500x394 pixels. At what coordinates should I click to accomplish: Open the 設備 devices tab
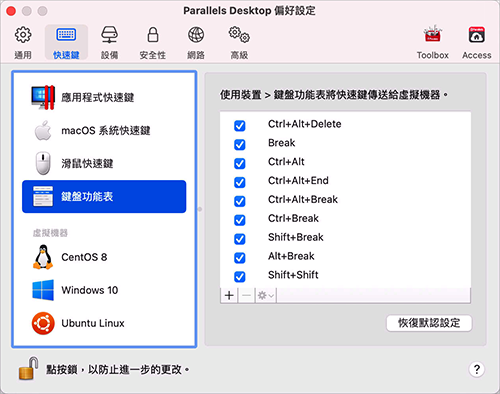point(109,42)
